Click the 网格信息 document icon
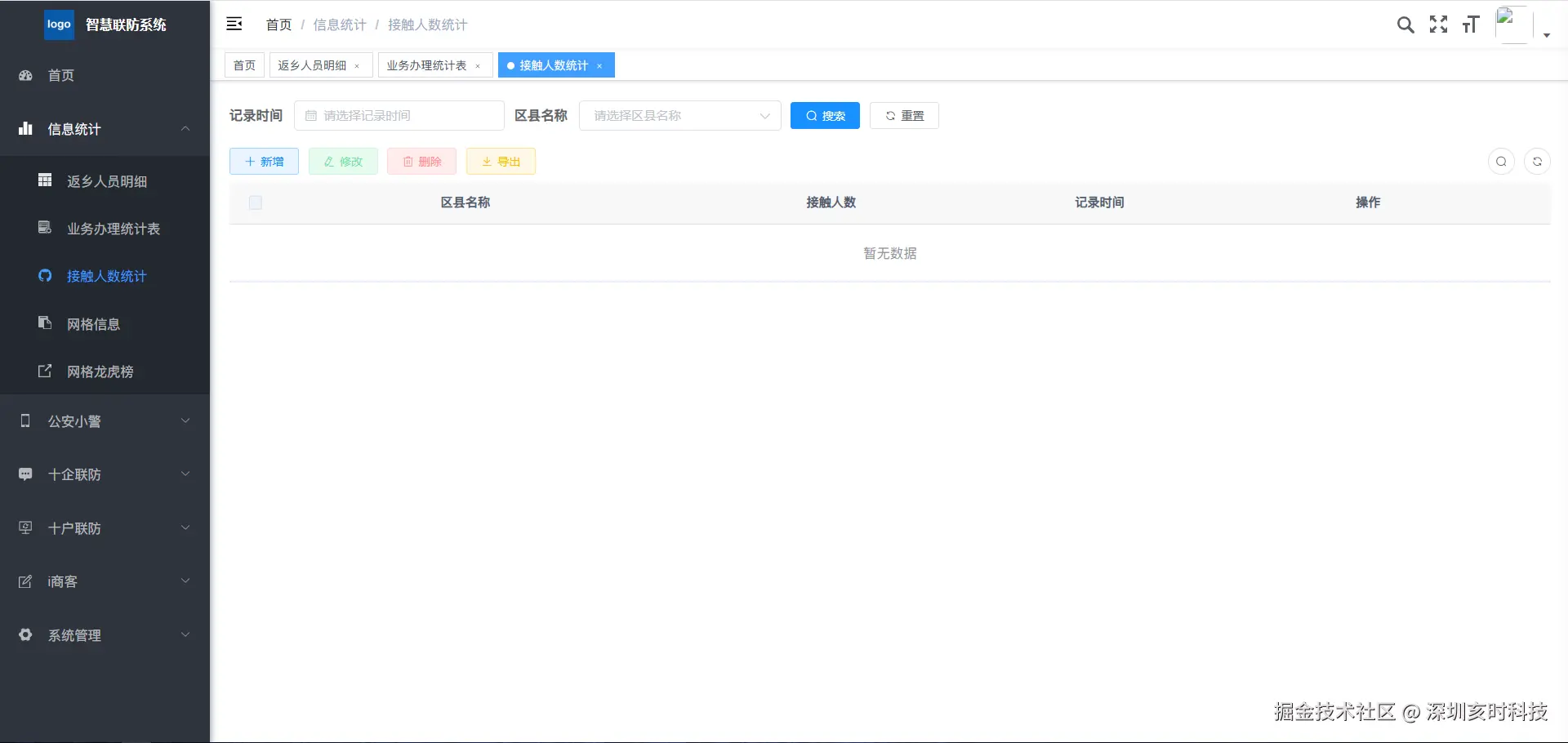 tap(45, 323)
